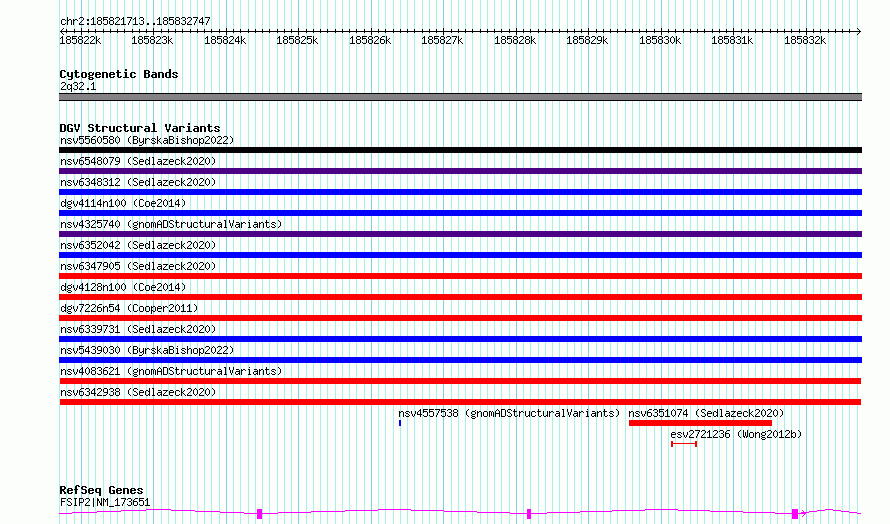890x524 pixels.
Task: Click the 2q32.1 band label
Action: (78, 86)
